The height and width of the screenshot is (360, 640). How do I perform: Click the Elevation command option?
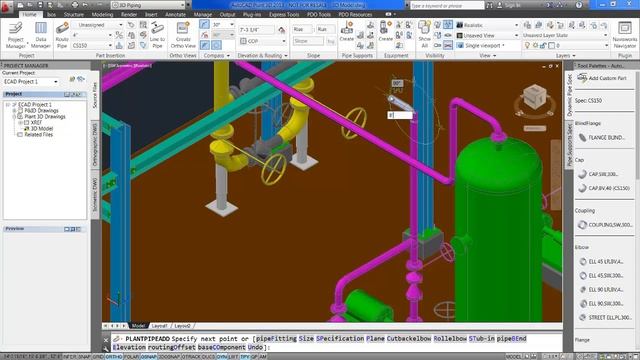(x=129, y=347)
